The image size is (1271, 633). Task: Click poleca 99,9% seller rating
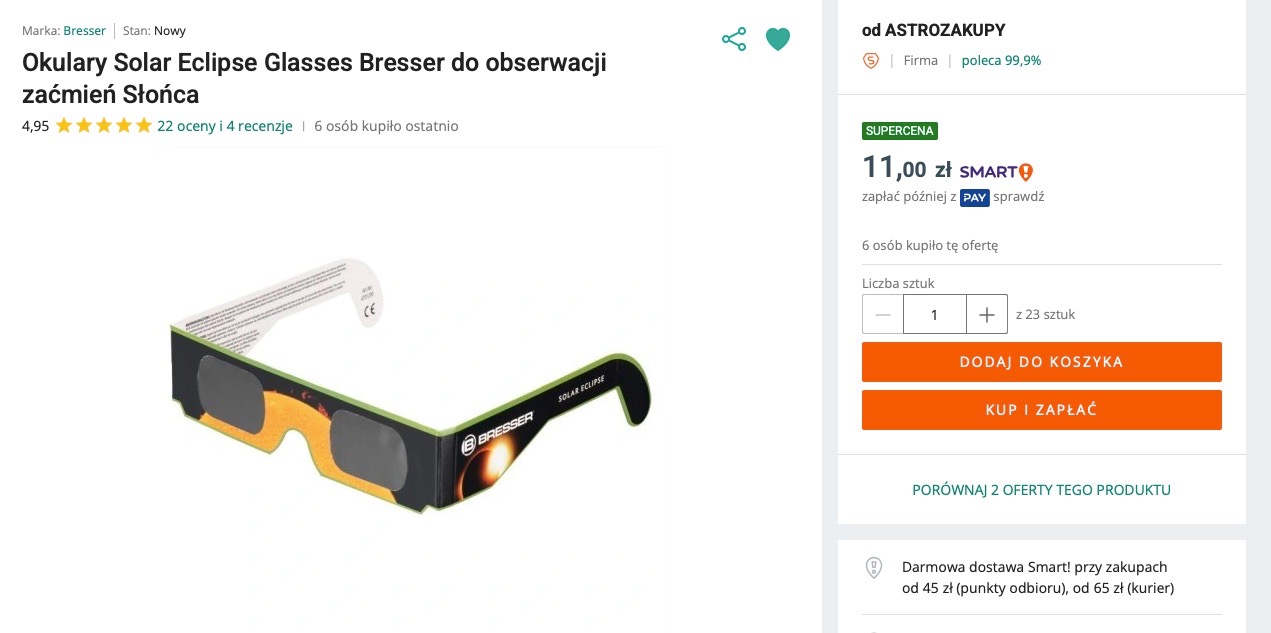pos(1001,60)
